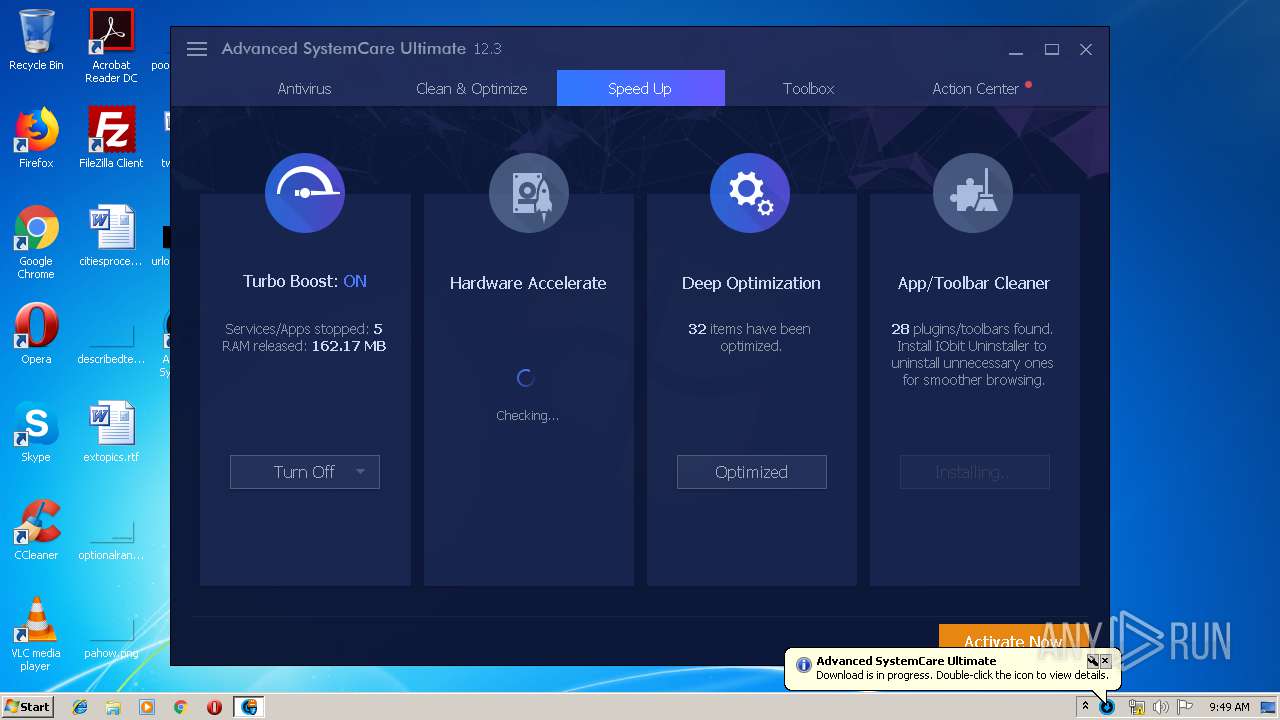Open the hamburger main menu
Screen dimensions: 1280x720
pos(197,49)
